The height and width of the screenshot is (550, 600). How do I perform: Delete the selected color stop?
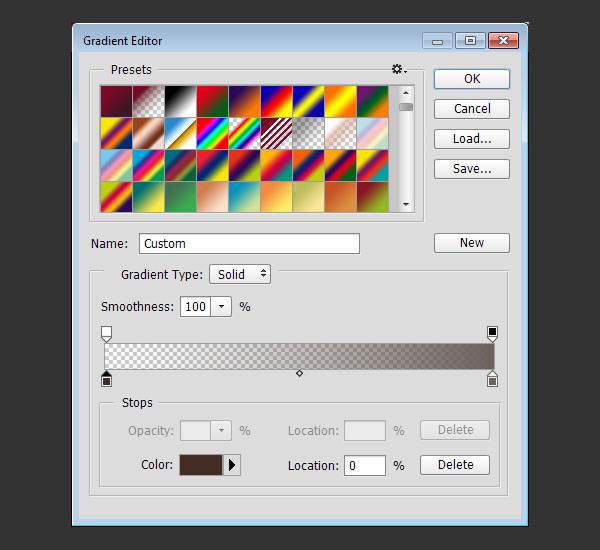coord(455,465)
